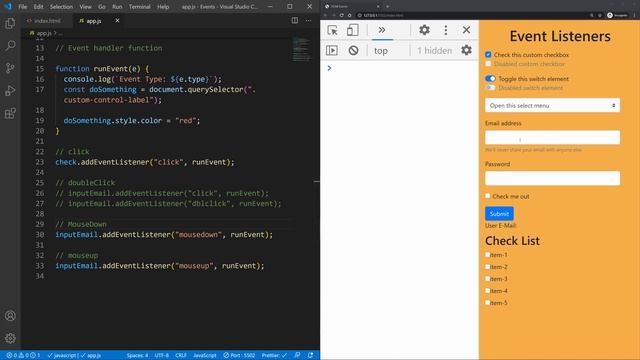Open the Manage gear in VS Code
The image size is (640, 360).
point(10,338)
